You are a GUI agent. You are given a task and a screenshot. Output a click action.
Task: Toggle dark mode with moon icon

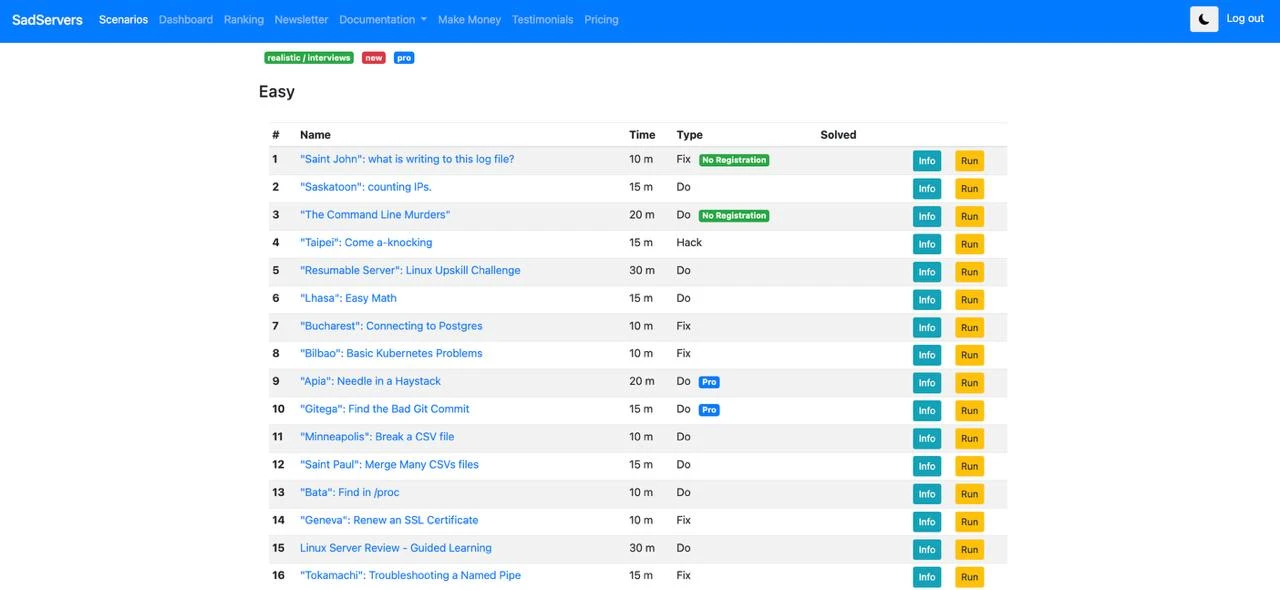1204,19
